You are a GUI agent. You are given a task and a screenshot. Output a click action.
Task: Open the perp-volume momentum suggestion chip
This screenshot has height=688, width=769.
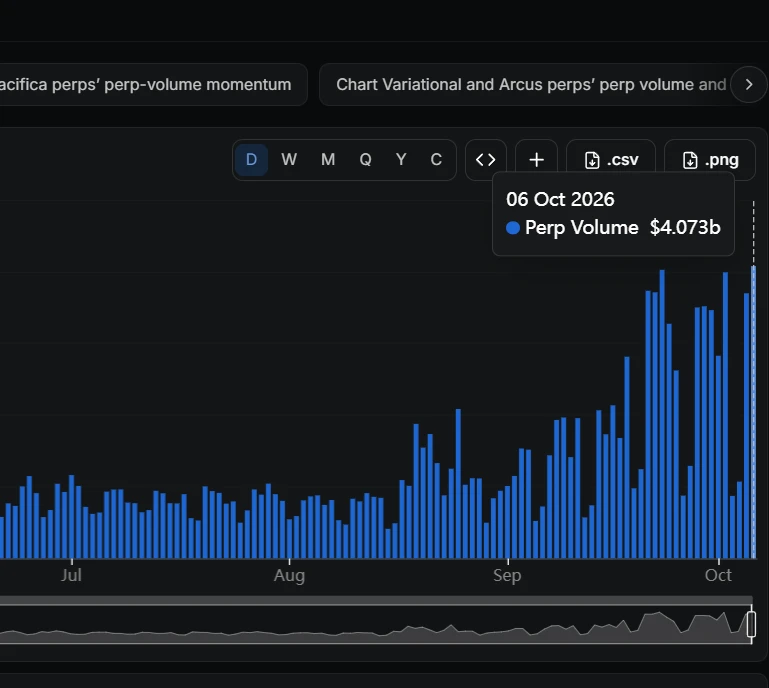pyautogui.click(x=152, y=84)
